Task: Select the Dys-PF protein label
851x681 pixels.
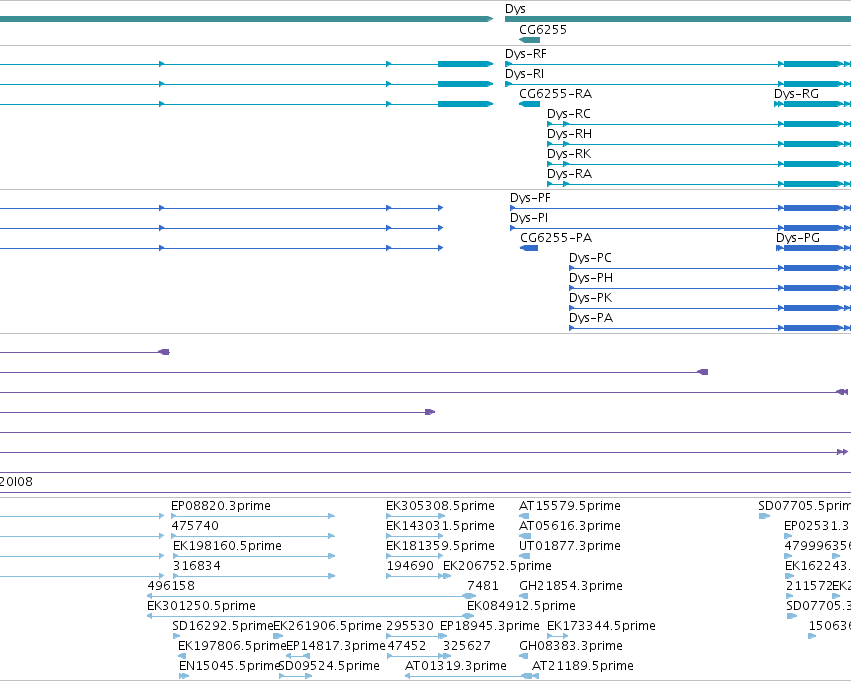Action: click(530, 198)
